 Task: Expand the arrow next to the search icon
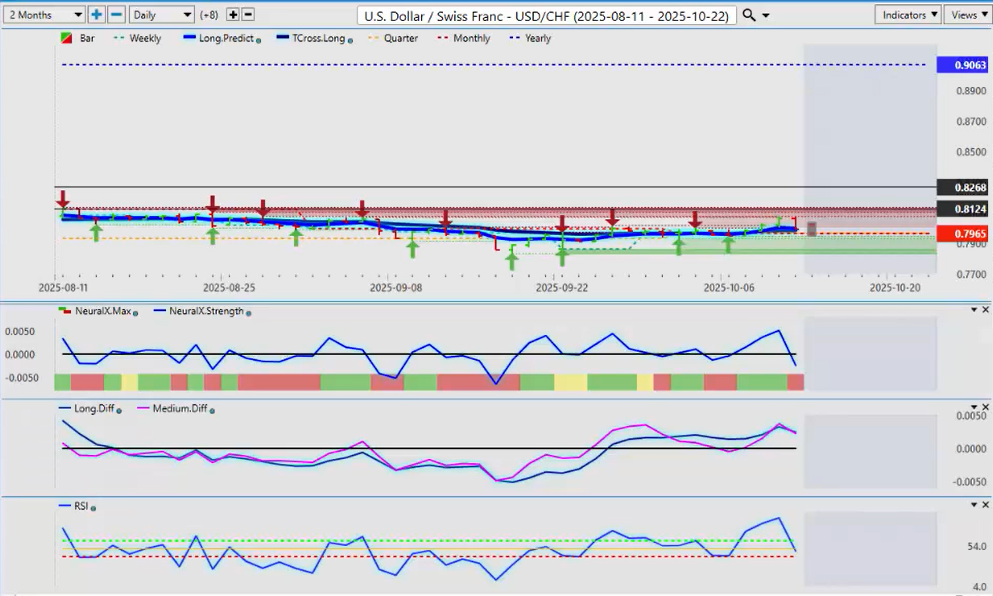point(767,15)
